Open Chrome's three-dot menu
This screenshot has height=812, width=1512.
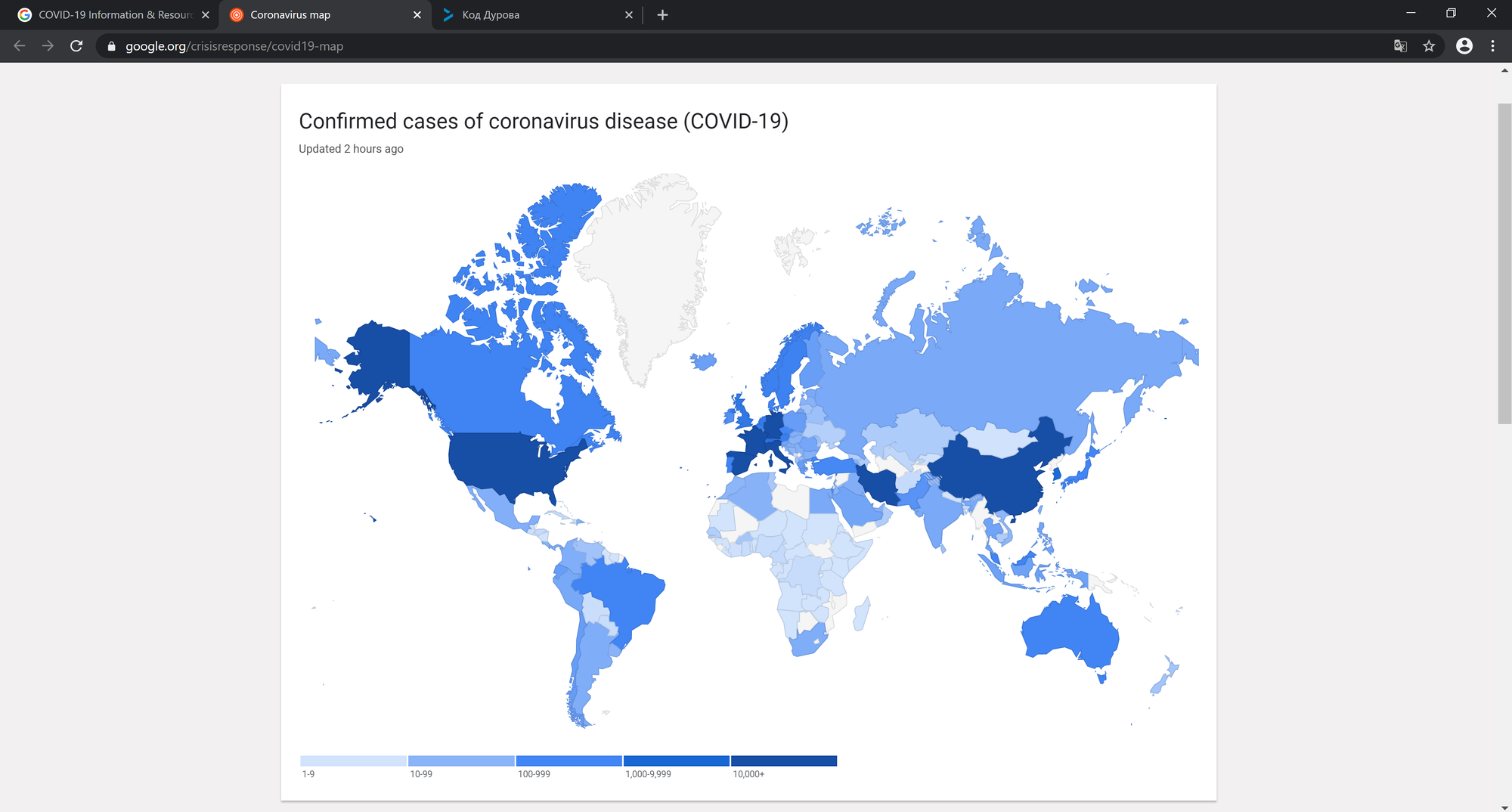pos(1492,46)
